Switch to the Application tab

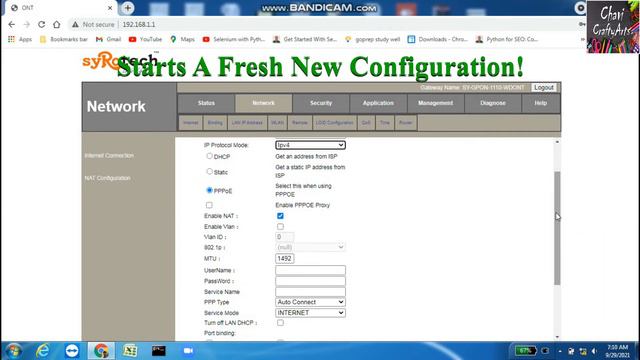pyautogui.click(x=378, y=103)
